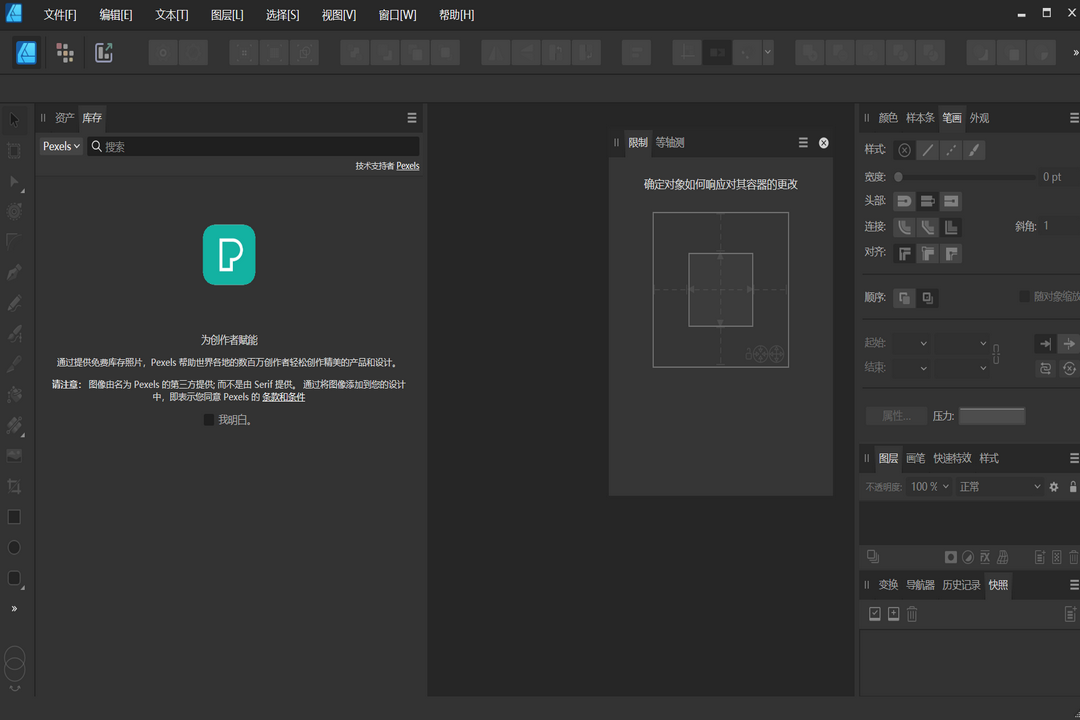Open the Pexels link

tap(407, 165)
